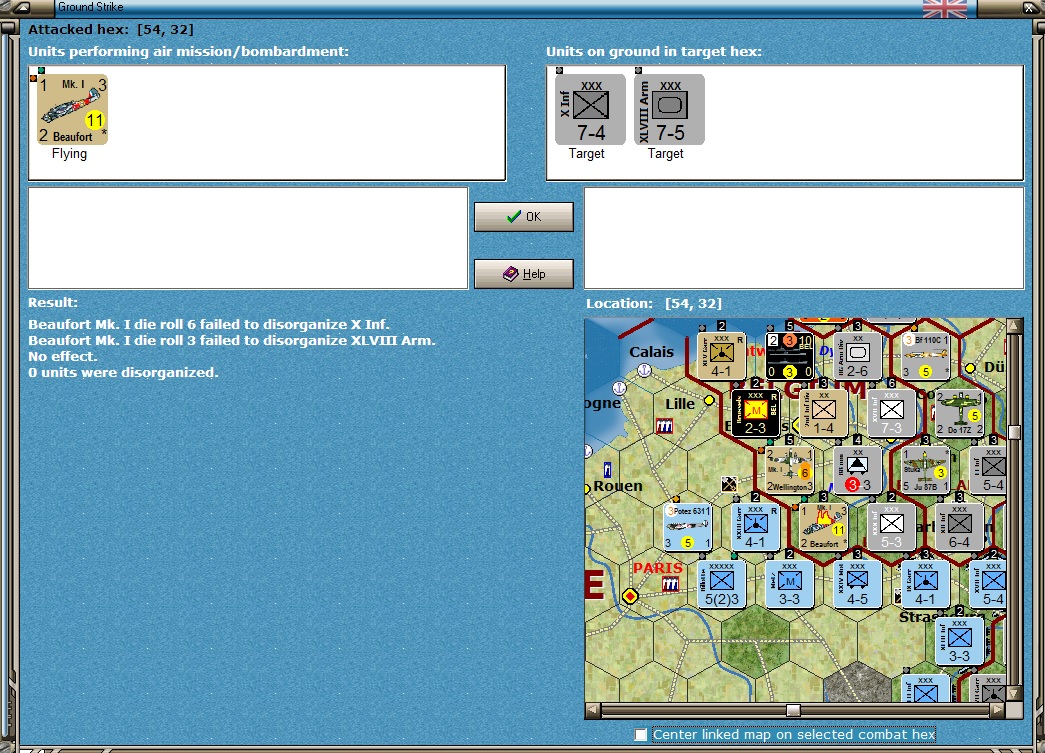Click the map vertical scrollbar up arrow
The width and height of the screenshot is (1045, 753).
click(1014, 326)
